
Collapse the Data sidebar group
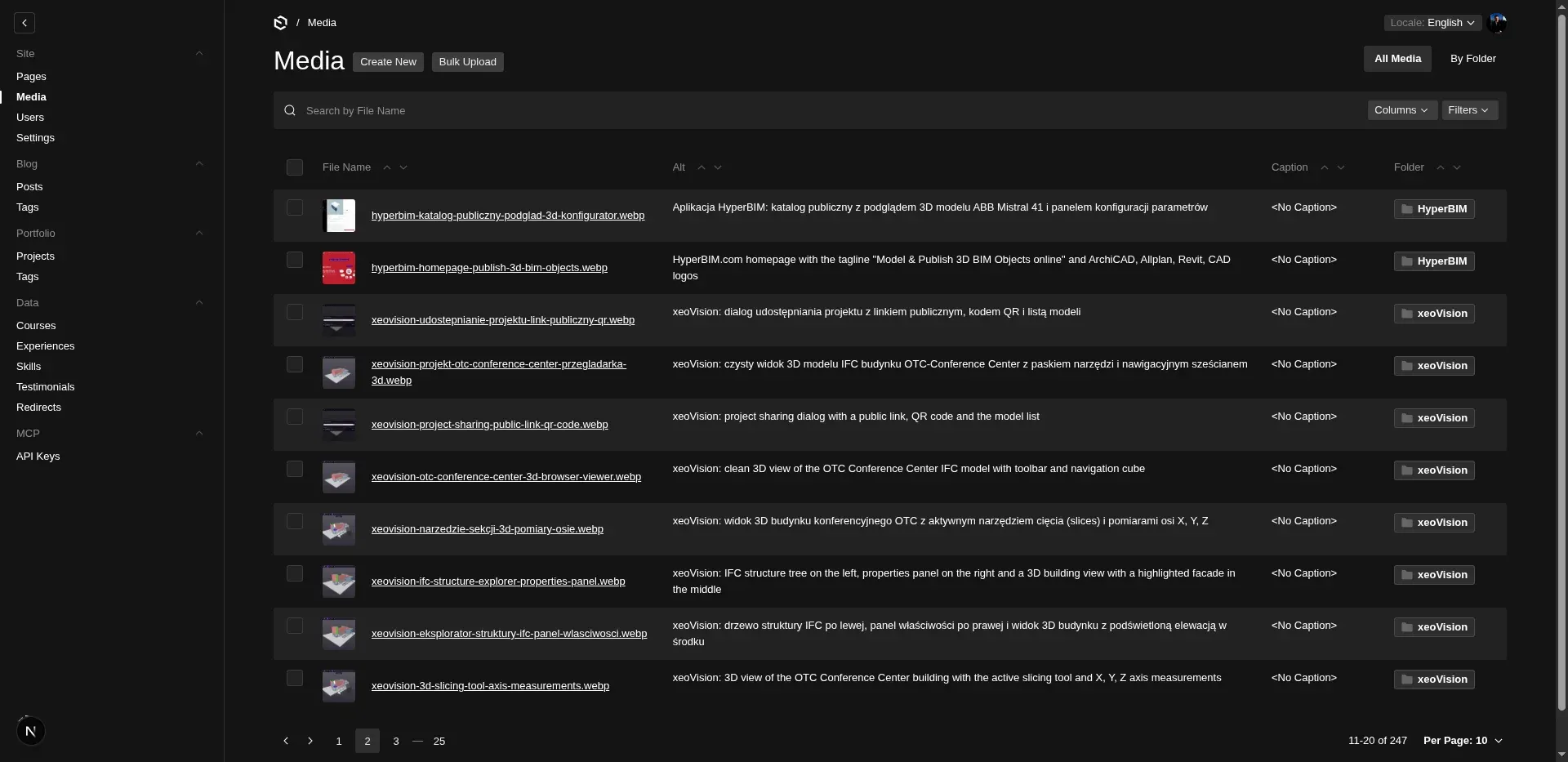tap(199, 303)
